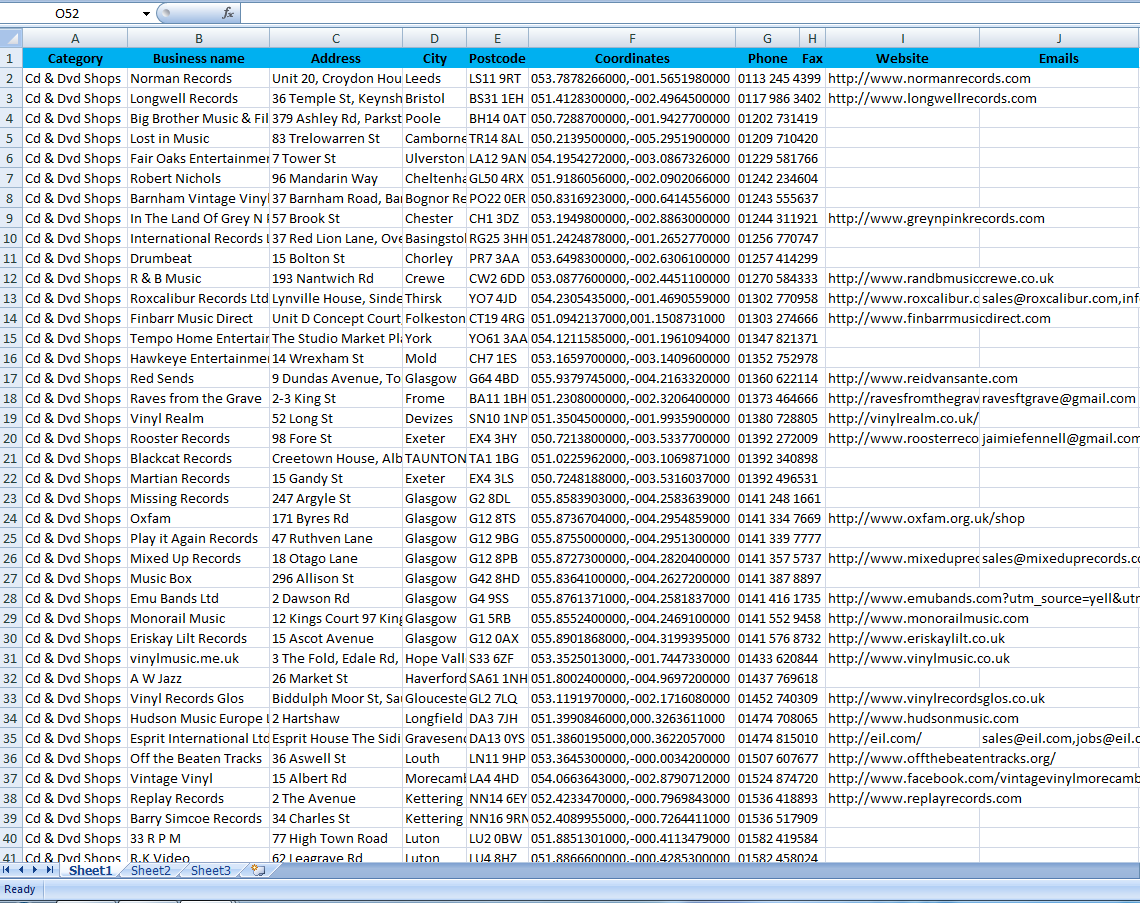Click inside the formula bar input

689,13
